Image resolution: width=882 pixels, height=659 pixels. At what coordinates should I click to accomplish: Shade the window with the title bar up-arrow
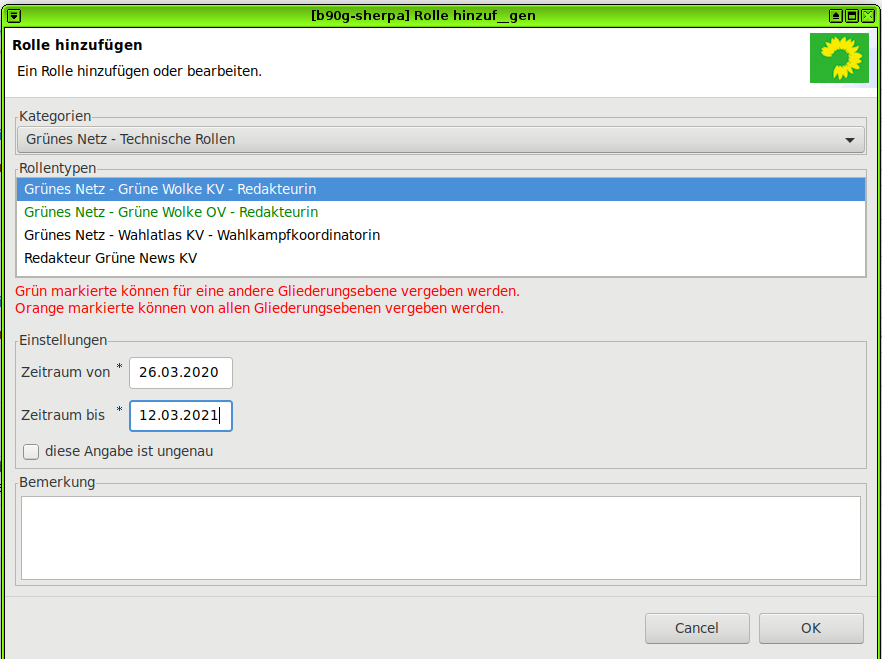tap(836, 16)
